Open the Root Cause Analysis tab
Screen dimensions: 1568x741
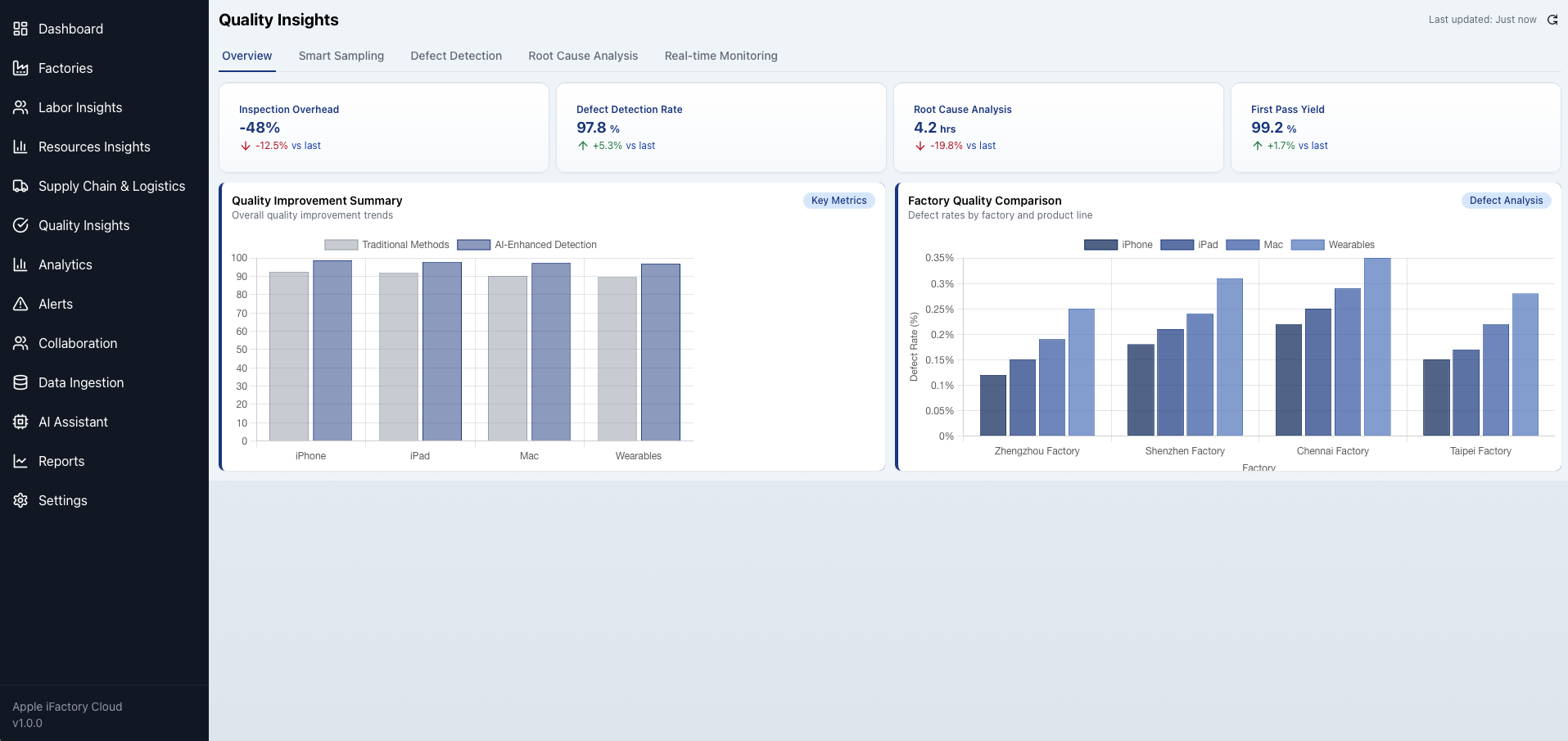[x=583, y=56]
